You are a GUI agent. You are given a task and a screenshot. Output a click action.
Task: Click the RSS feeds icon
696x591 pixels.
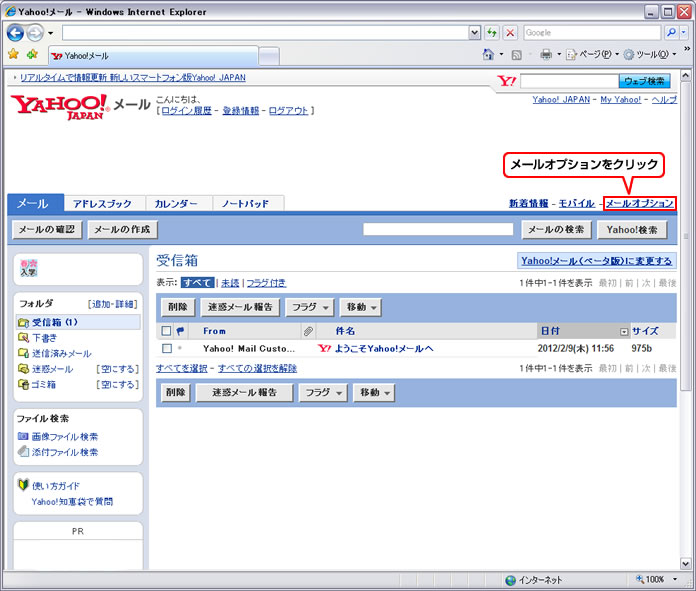[x=517, y=55]
